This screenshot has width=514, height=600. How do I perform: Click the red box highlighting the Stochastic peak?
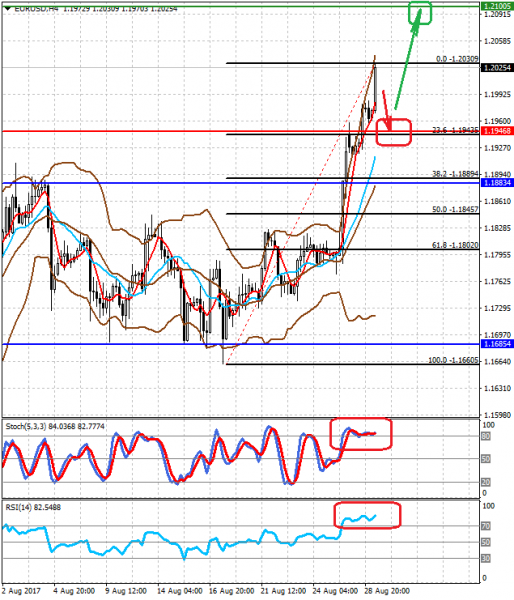361,434
